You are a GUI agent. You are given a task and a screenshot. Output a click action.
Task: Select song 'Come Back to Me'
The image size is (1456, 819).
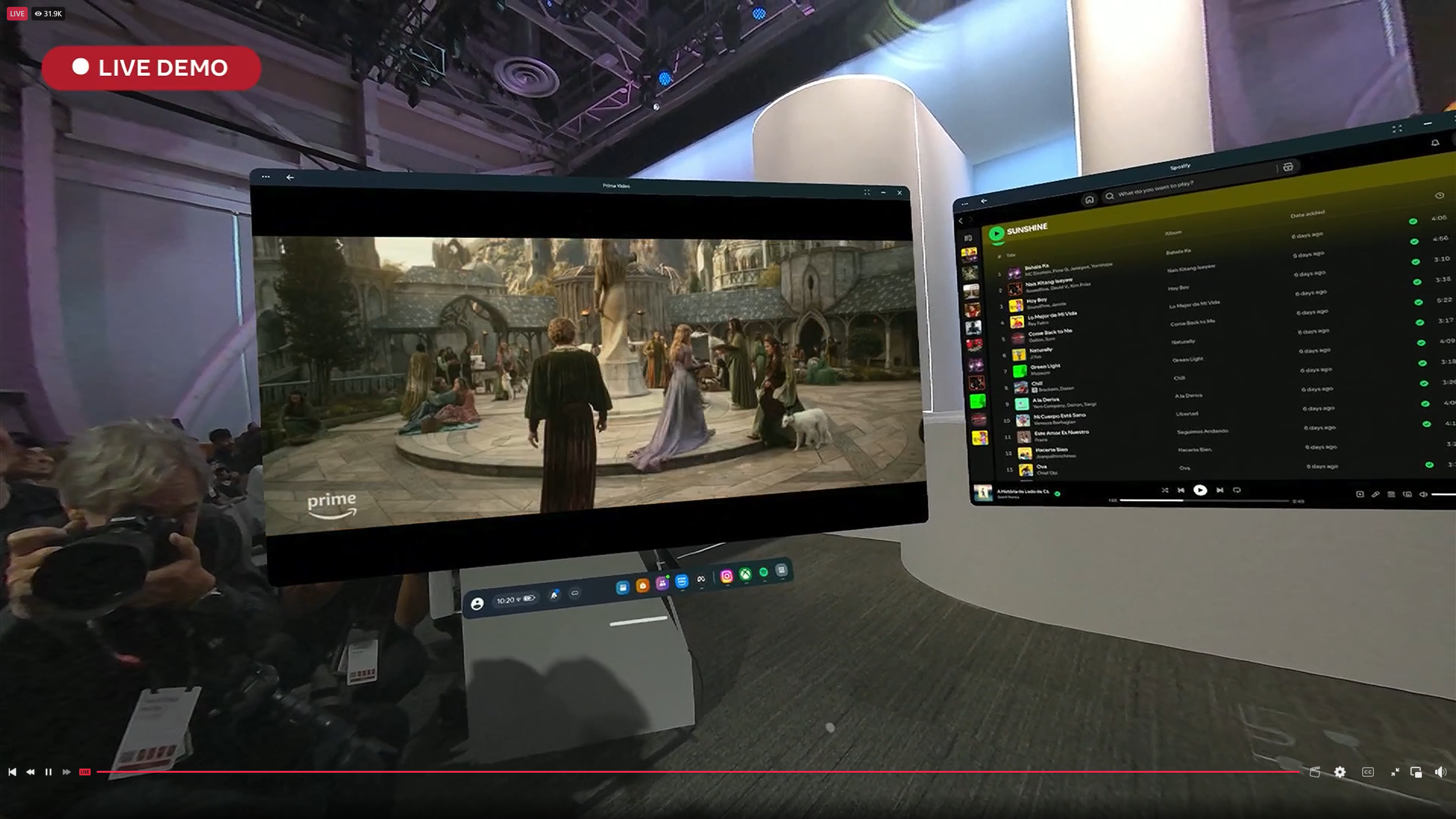click(1050, 333)
